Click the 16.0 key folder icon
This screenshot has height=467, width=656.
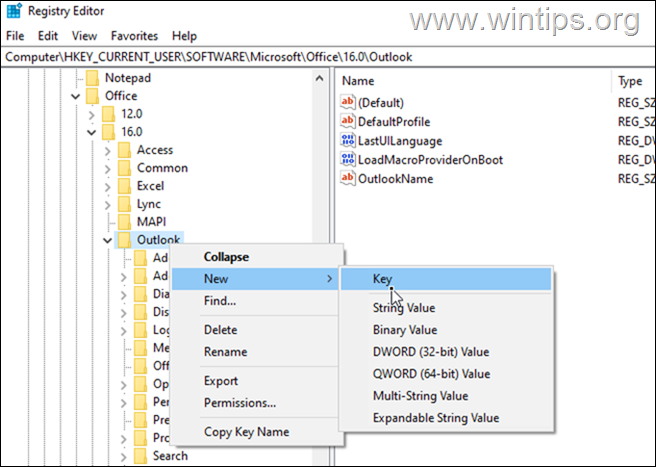[108, 132]
